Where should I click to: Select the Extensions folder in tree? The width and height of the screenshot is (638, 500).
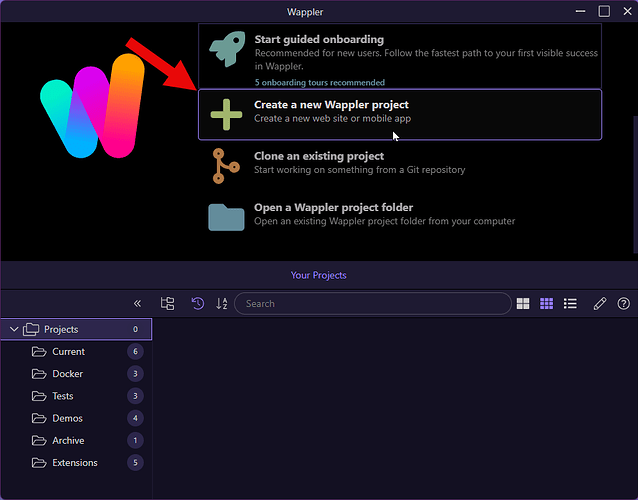(76, 463)
